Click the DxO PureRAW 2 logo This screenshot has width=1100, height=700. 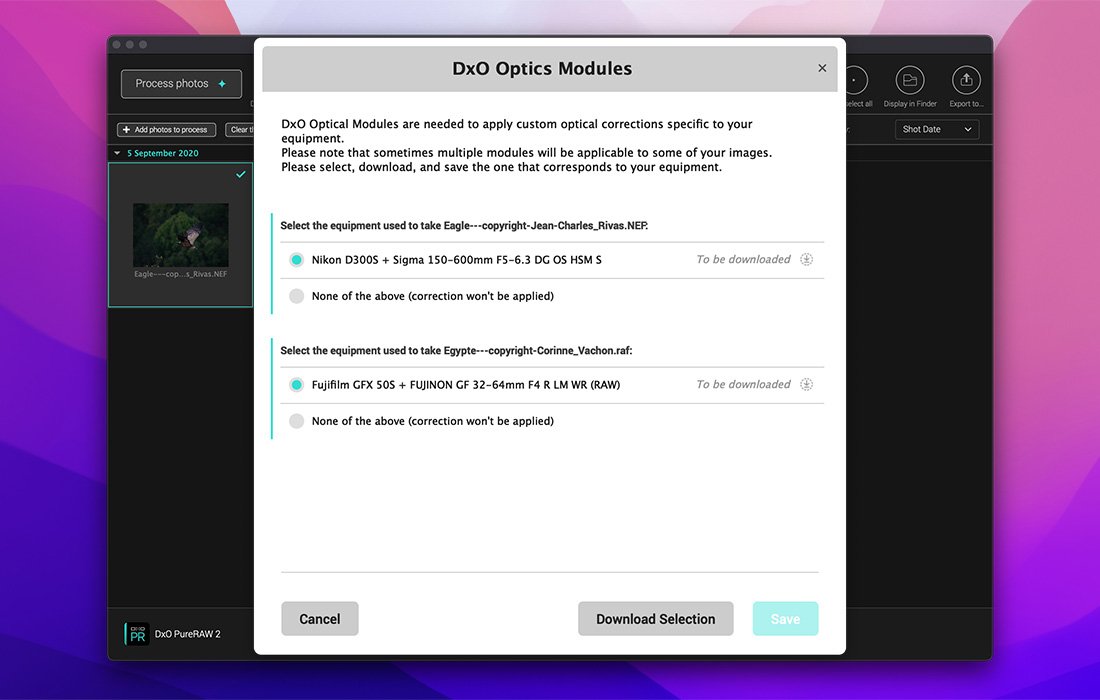click(x=137, y=633)
